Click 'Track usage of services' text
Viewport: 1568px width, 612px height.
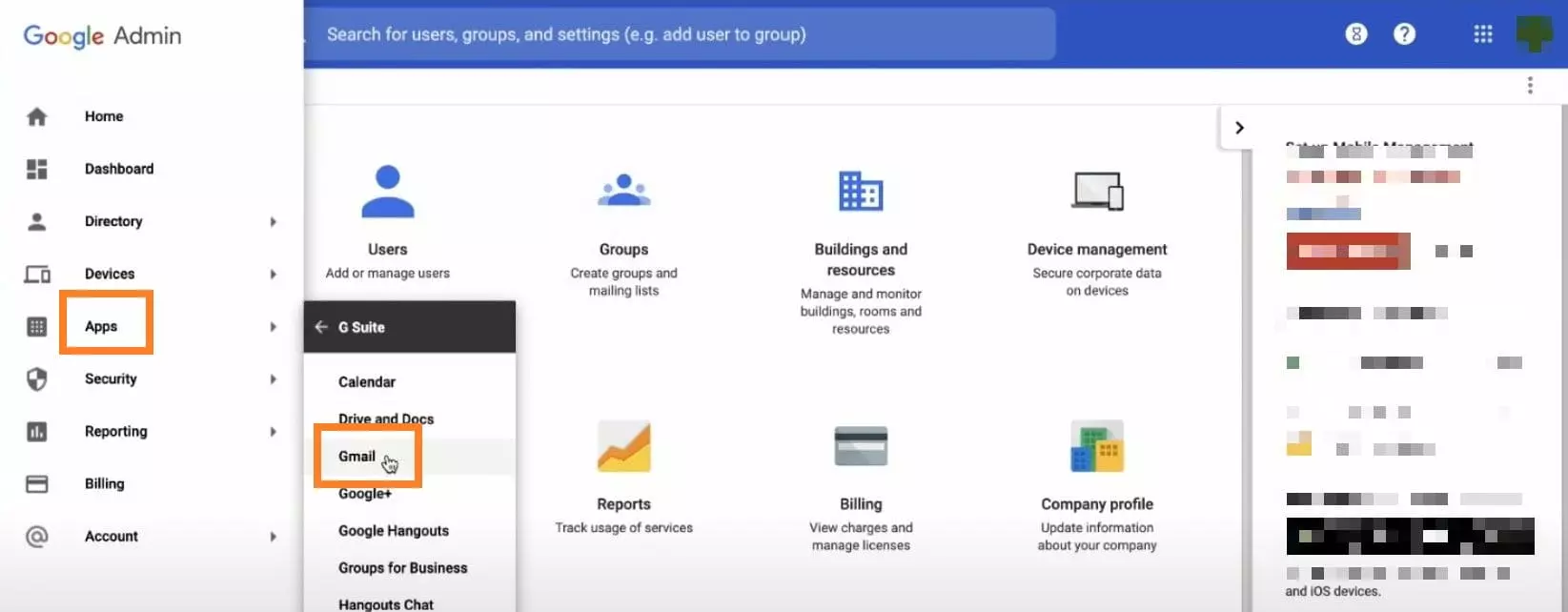point(623,528)
